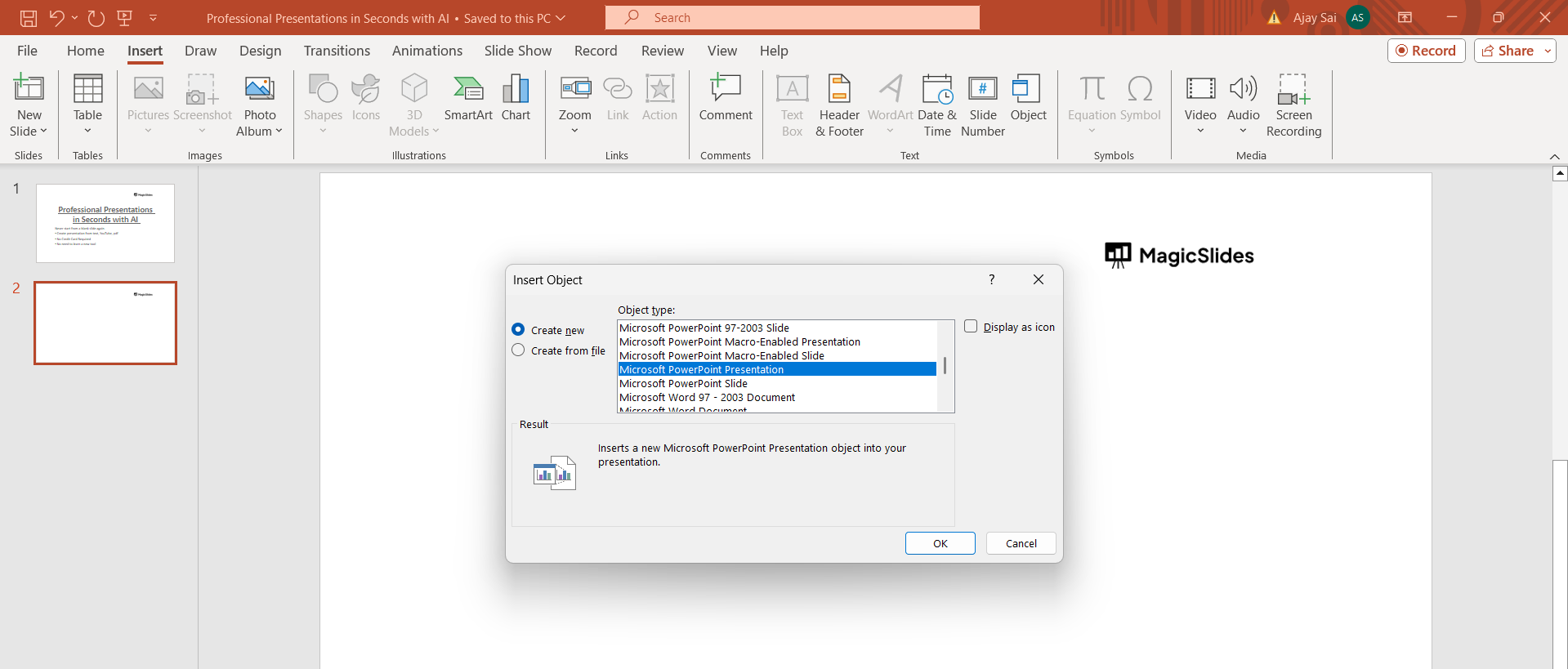Click the Redo repeat icon

[x=96, y=17]
